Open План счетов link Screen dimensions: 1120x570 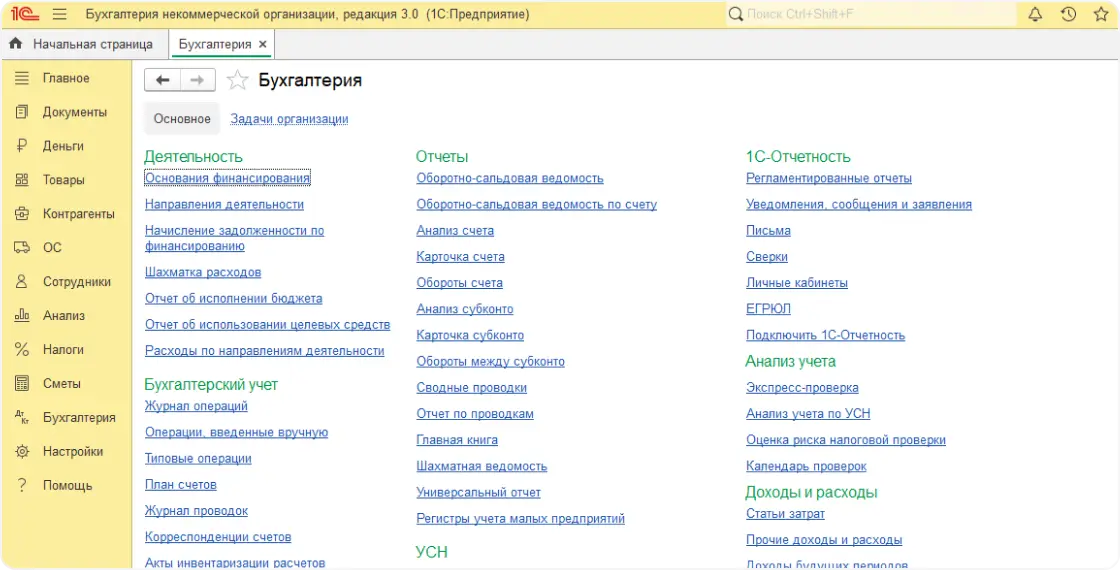tap(181, 485)
